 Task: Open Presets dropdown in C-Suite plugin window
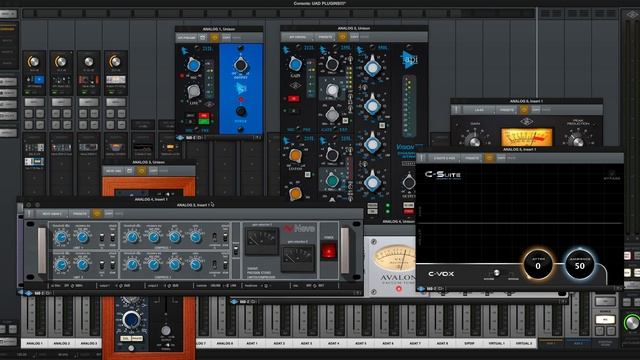pos(471,158)
